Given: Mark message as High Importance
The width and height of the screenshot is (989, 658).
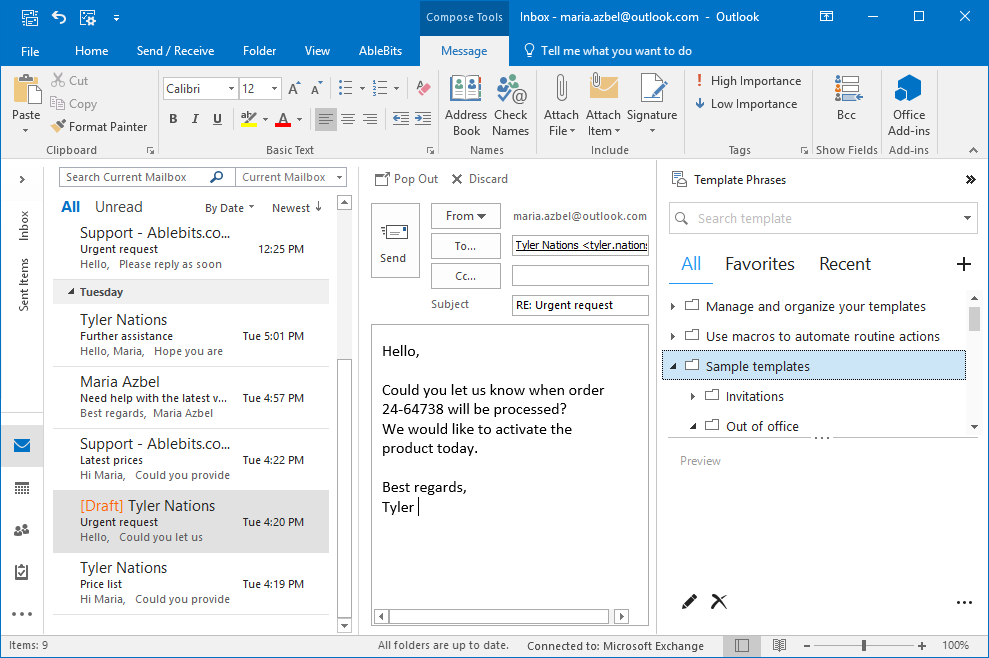Looking at the screenshot, I should [748, 81].
